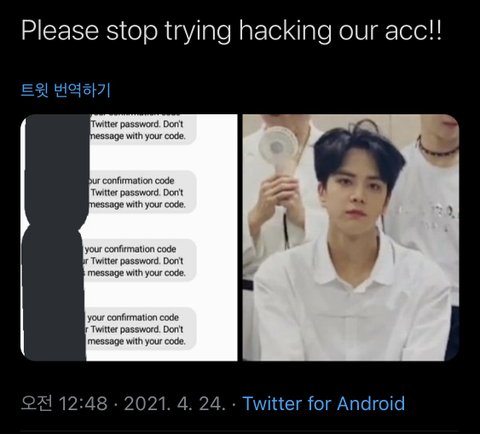Click the man's dark hair in the photo
Screen dimensions: 480x434
(358, 150)
